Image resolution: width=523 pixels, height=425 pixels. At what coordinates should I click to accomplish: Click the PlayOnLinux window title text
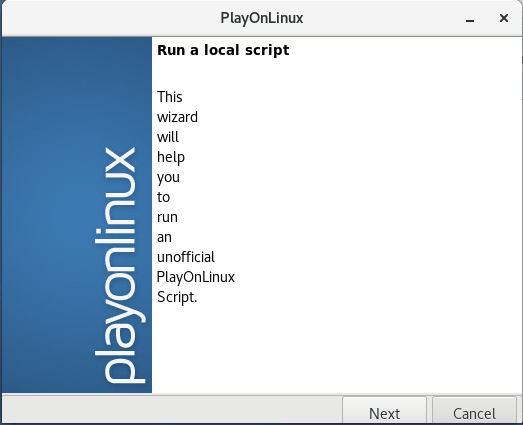coord(262,18)
